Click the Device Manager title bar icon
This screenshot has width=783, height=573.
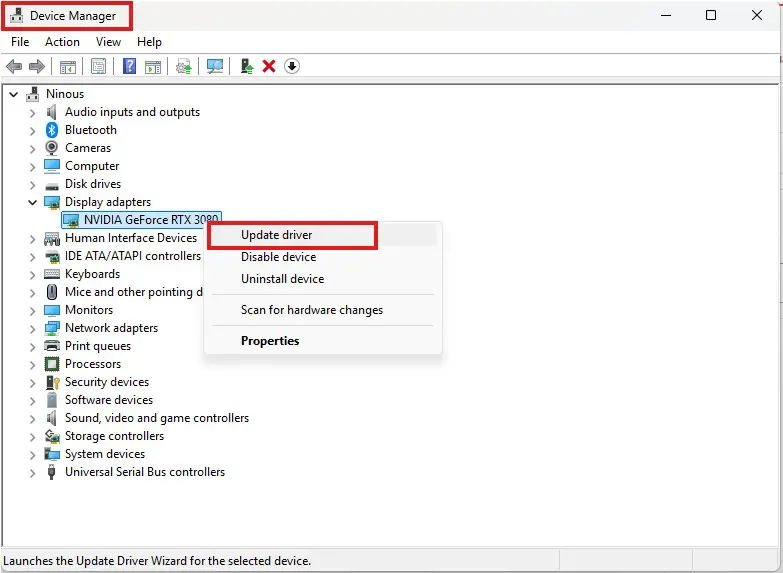point(16,16)
